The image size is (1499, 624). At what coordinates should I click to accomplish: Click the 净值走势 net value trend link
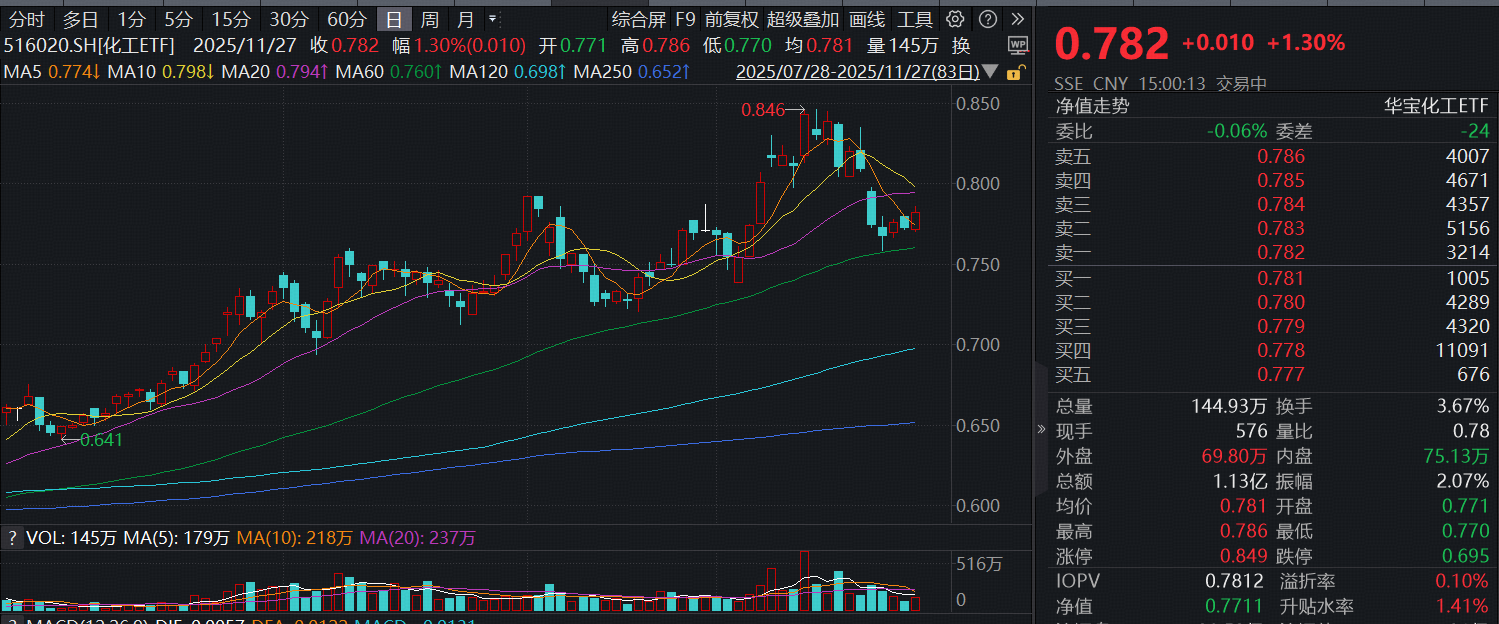pyautogui.click(x=1092, y=106)
